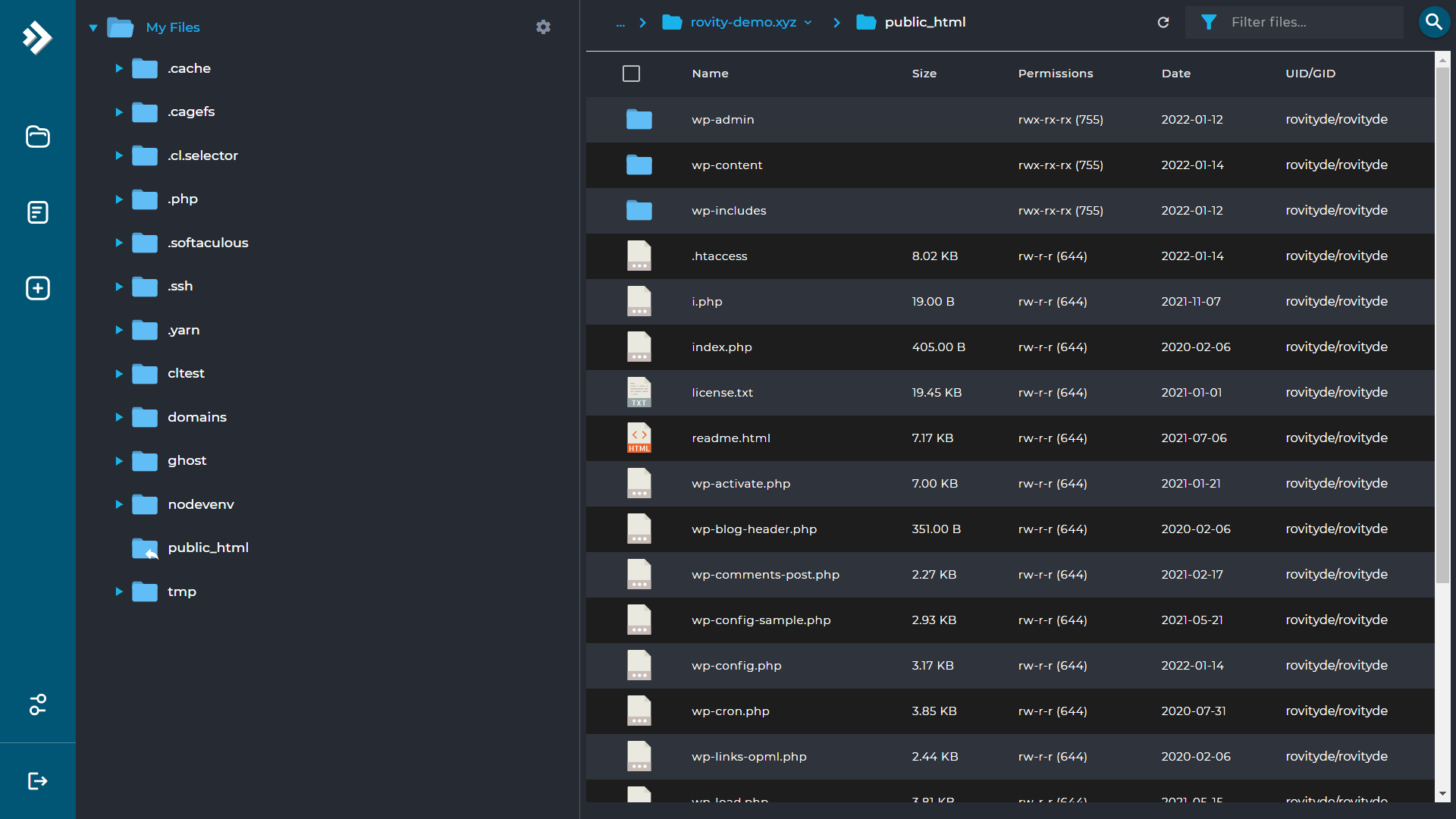This screenshot has width=1456, height=819.
Task: Click the search magnifier button
Action: click(x=1433, y=22)
